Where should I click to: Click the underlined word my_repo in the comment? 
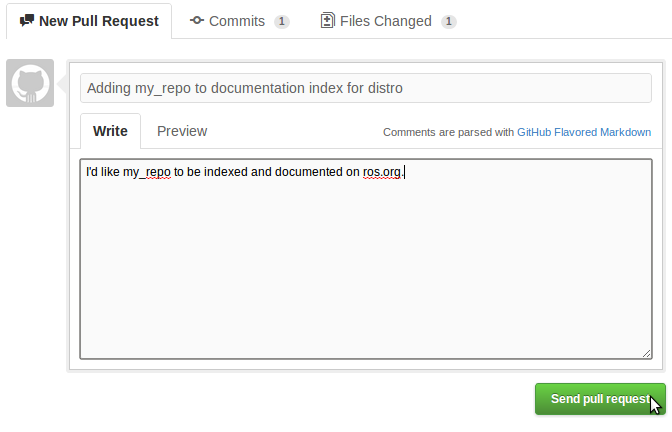point(153,172)
